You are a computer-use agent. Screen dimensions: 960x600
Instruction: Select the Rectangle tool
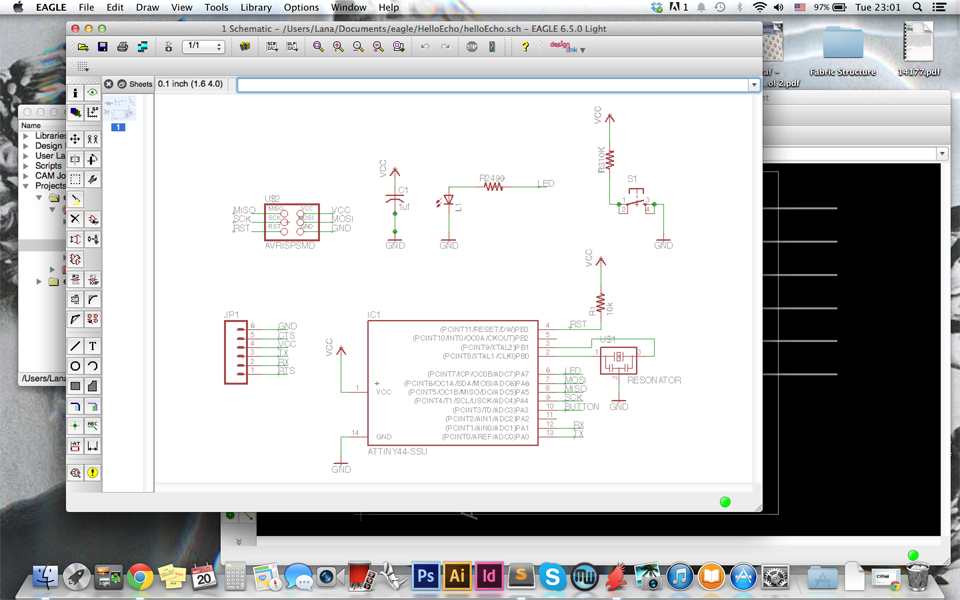[x=75, y=386]
